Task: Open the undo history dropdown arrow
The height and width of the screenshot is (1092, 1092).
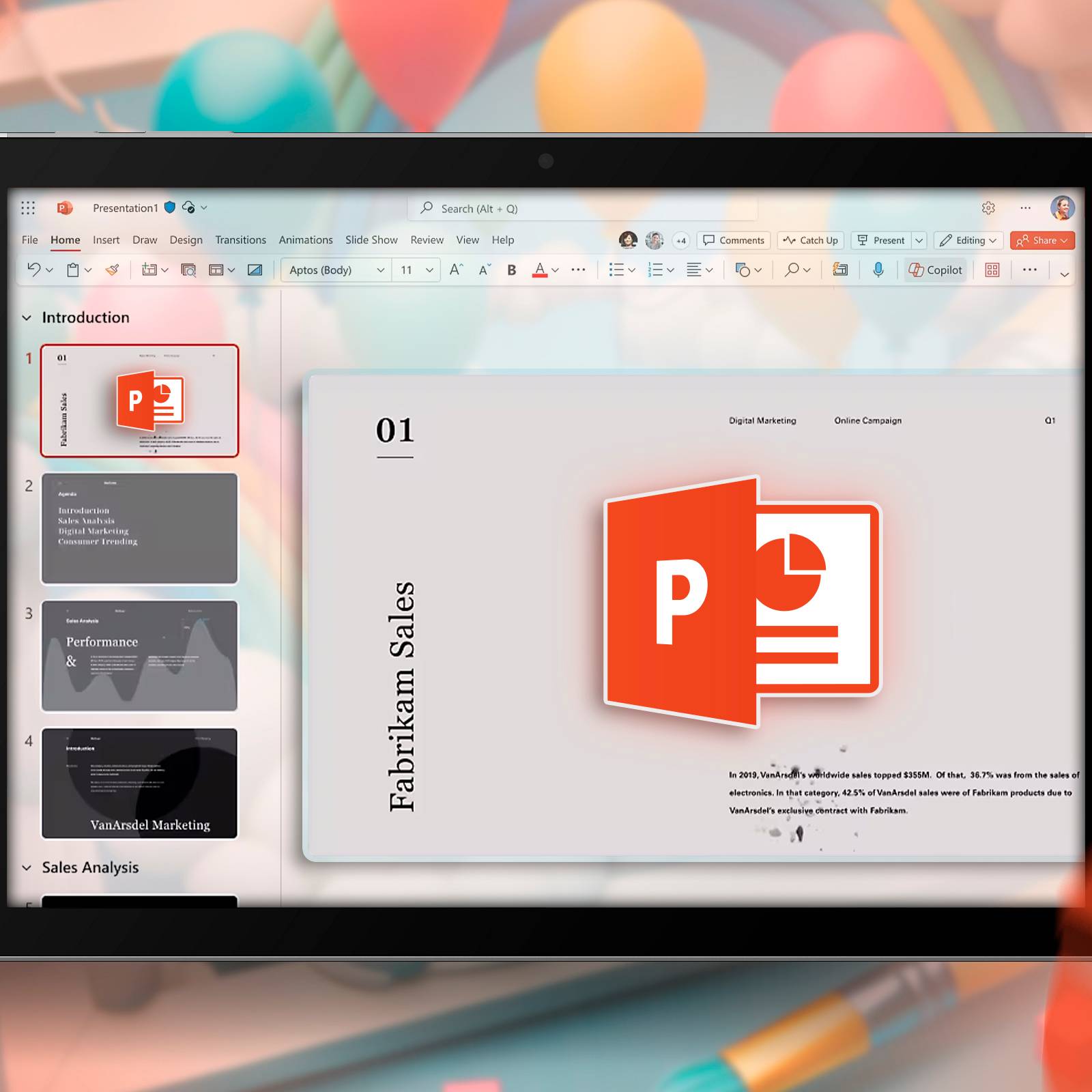Action: coord(49,270)
